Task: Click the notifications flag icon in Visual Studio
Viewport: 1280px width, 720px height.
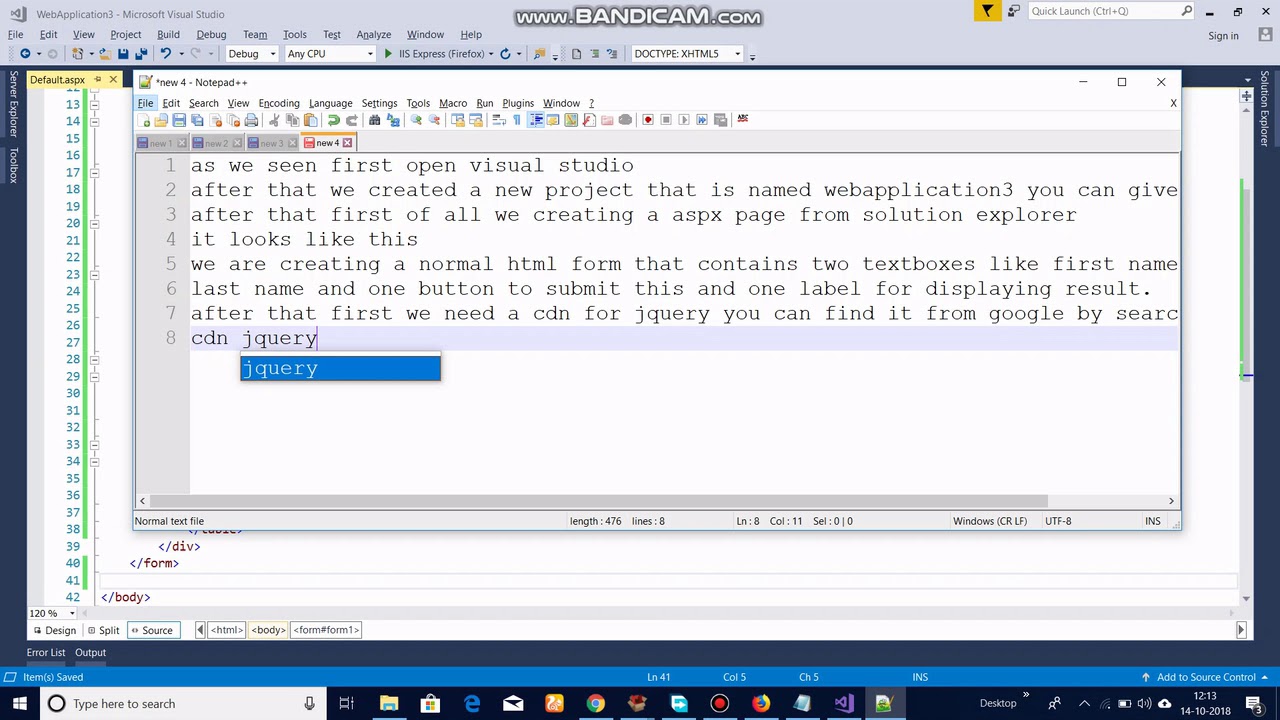Action: pos(987,11)
